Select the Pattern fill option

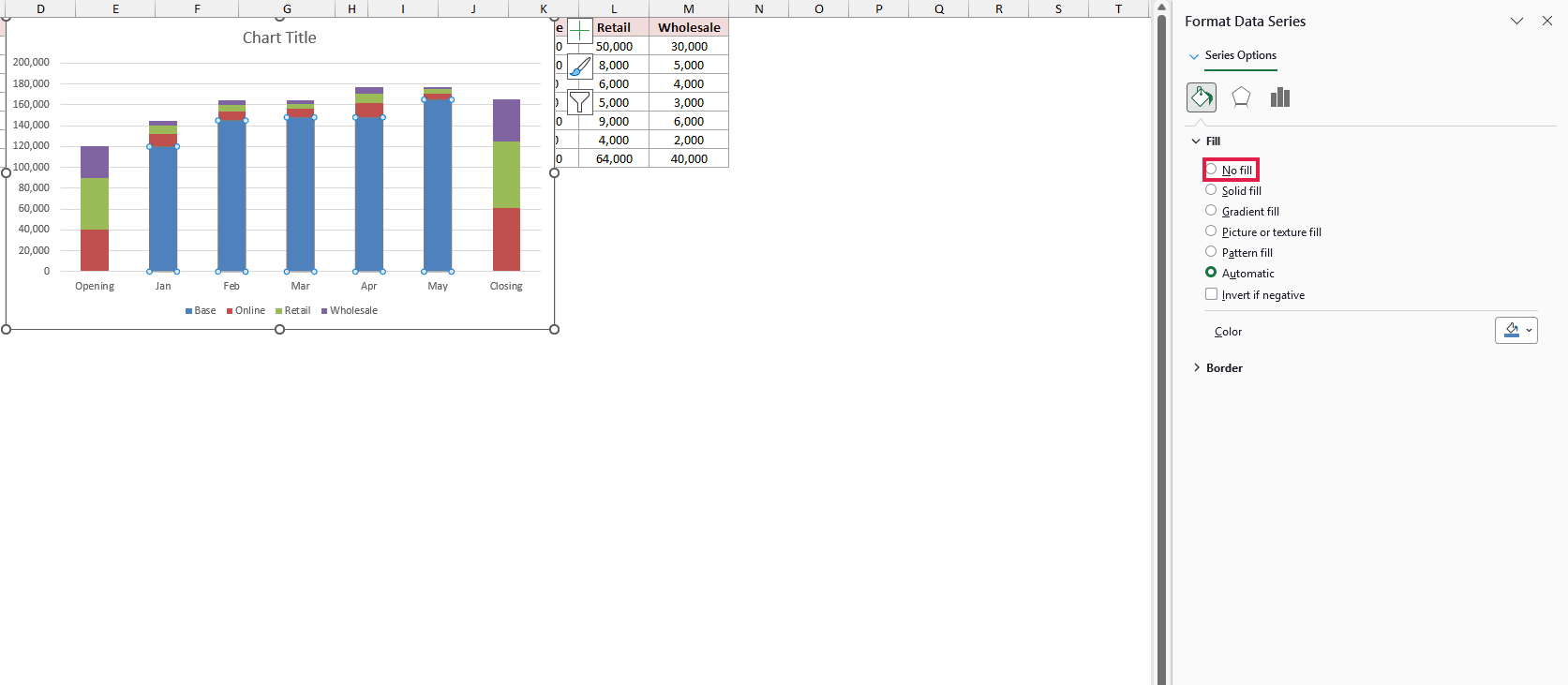click(x=1239, y=252)
